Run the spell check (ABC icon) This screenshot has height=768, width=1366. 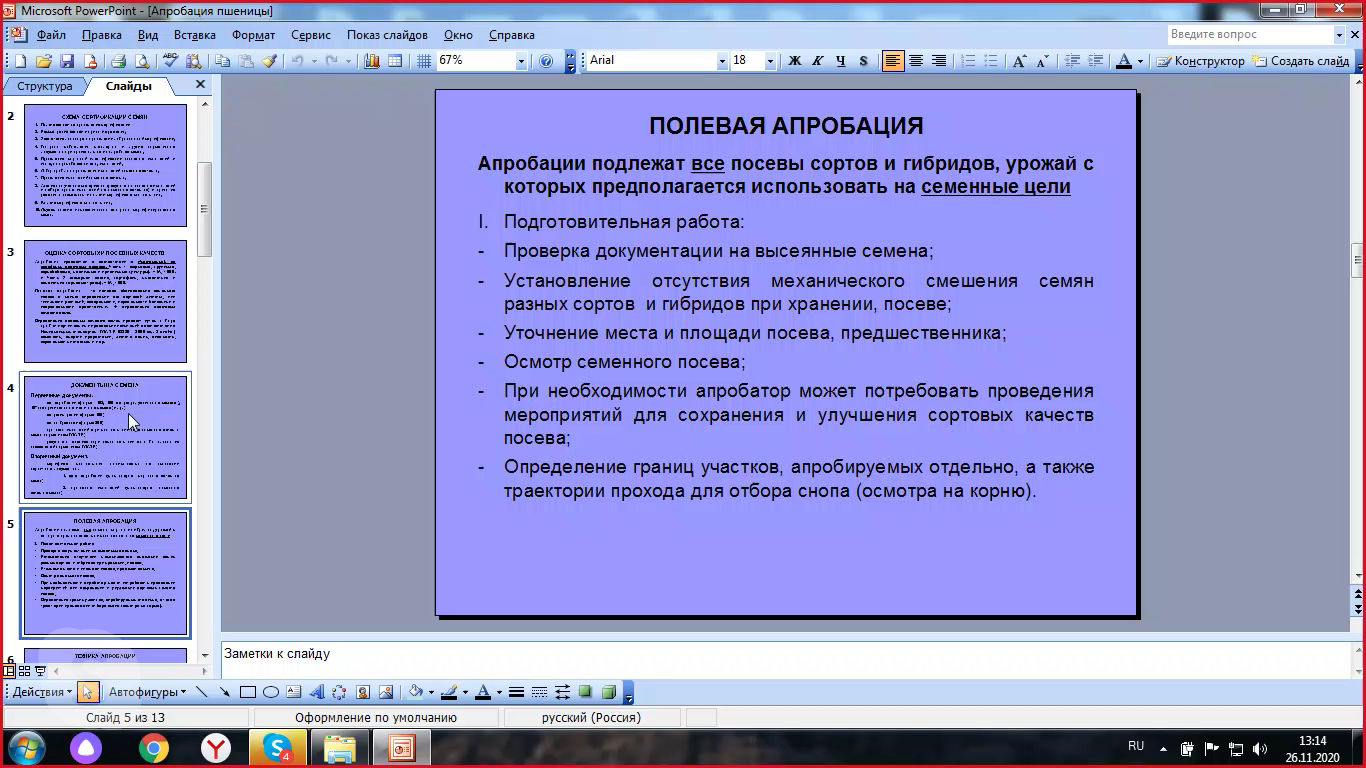[x=171, y=61]
